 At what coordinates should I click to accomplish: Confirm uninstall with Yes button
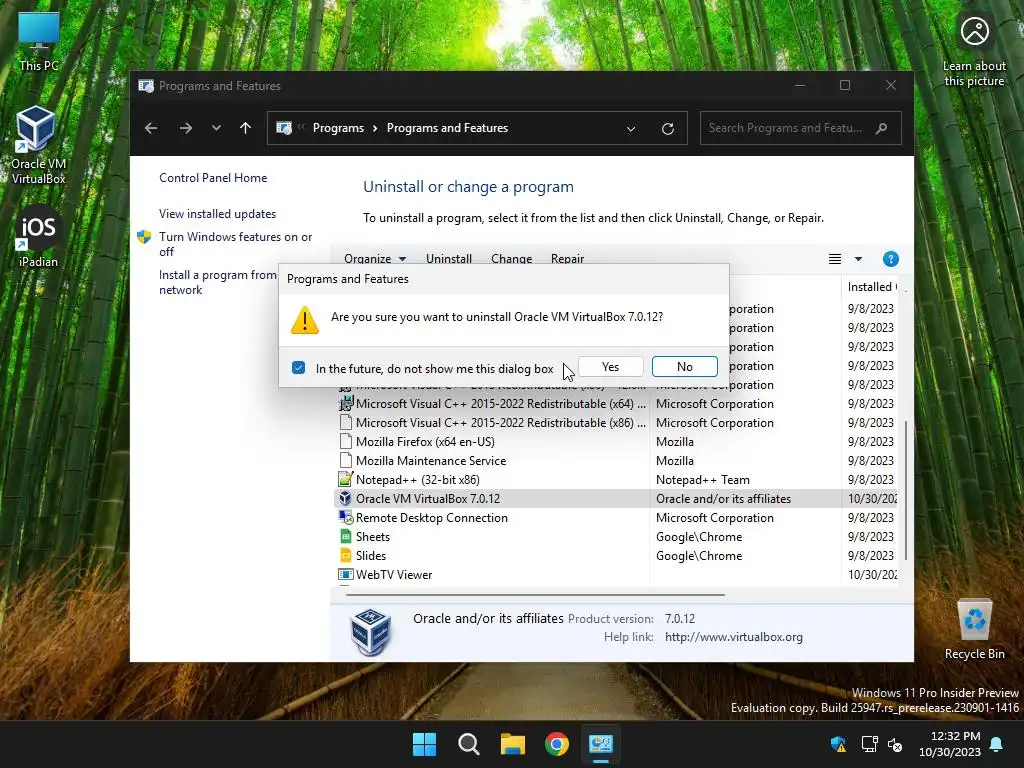pos(611,367)
